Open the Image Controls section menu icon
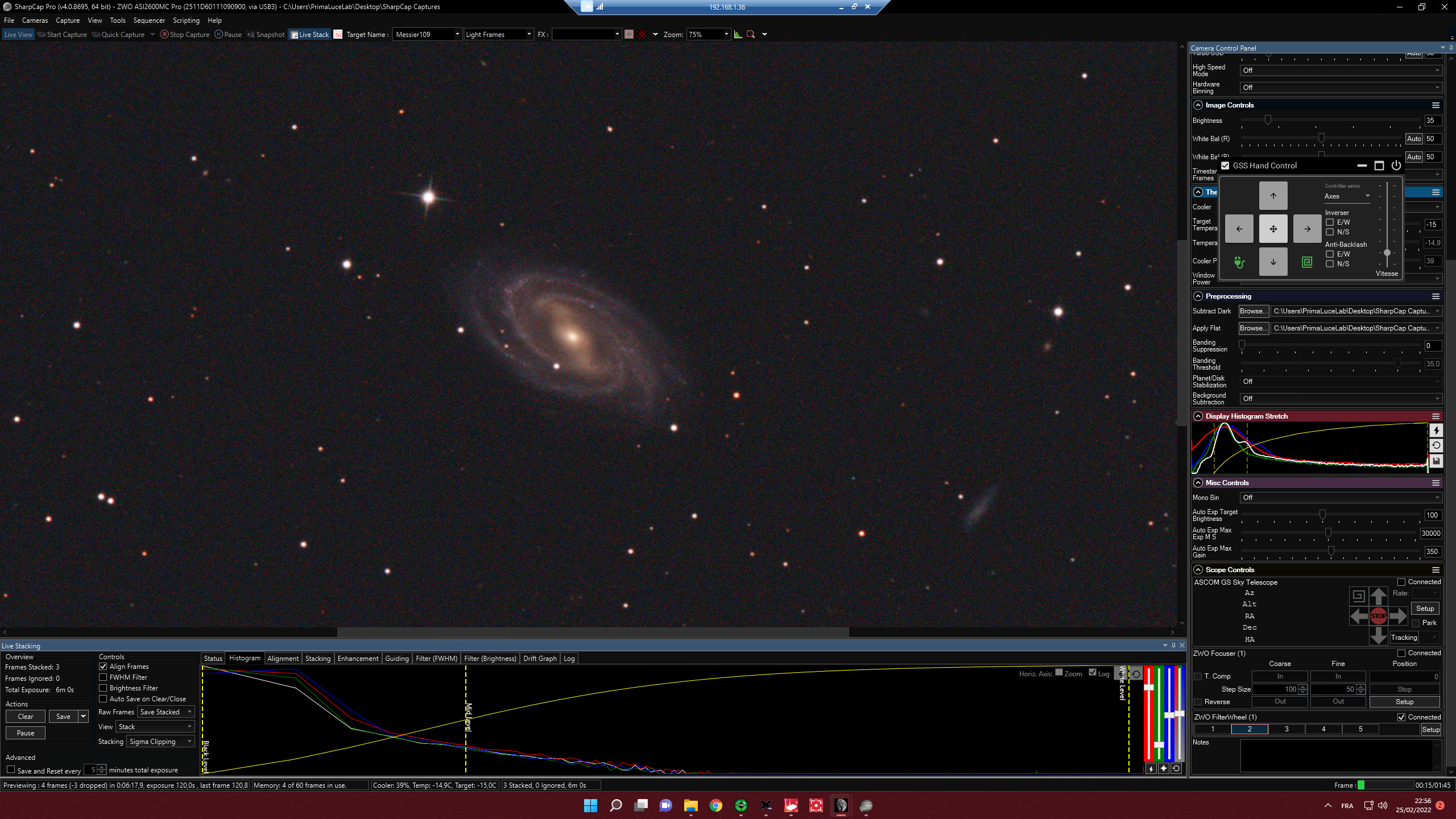The width and height of the screenshot is (1456, 819). [1436, 105]
